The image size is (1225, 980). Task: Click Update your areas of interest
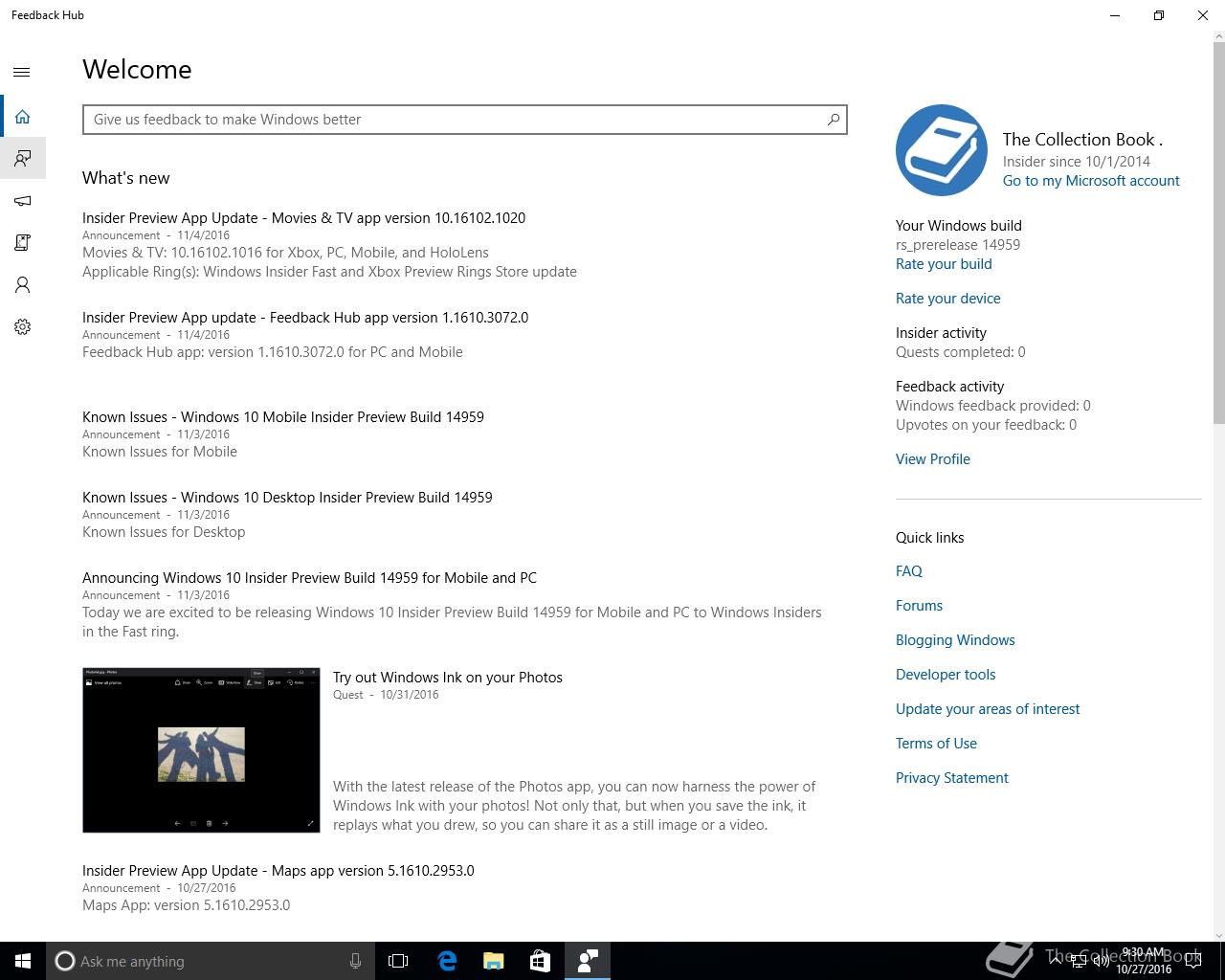point(988,709)
